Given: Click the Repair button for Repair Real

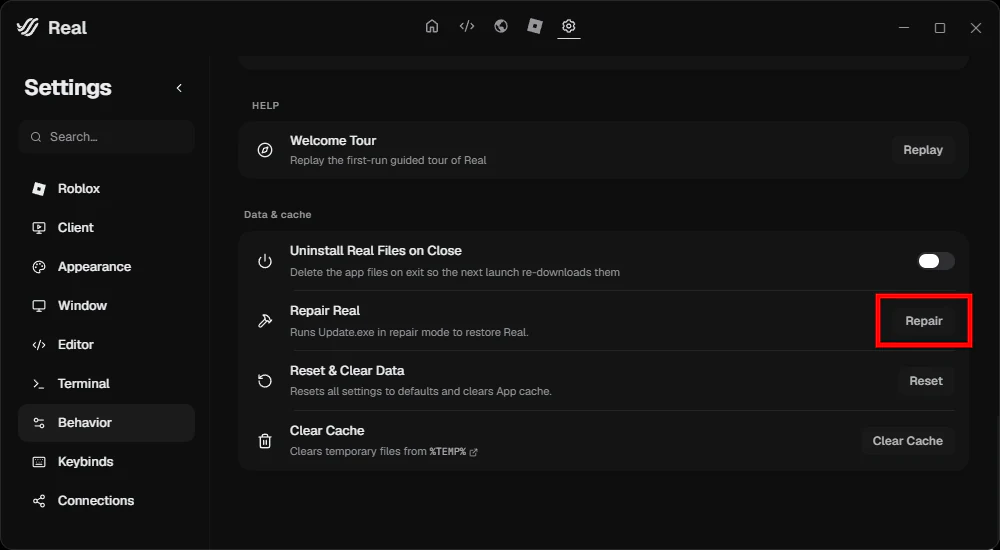Looking at the screenshot, I should click(923, 321).
